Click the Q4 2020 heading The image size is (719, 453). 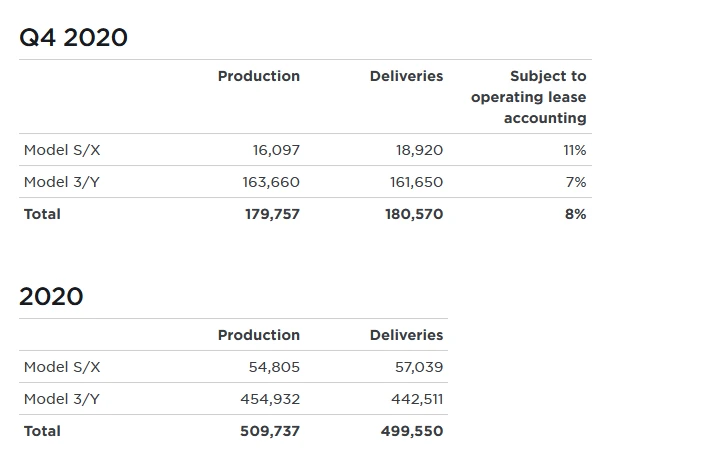coord(74,38)
